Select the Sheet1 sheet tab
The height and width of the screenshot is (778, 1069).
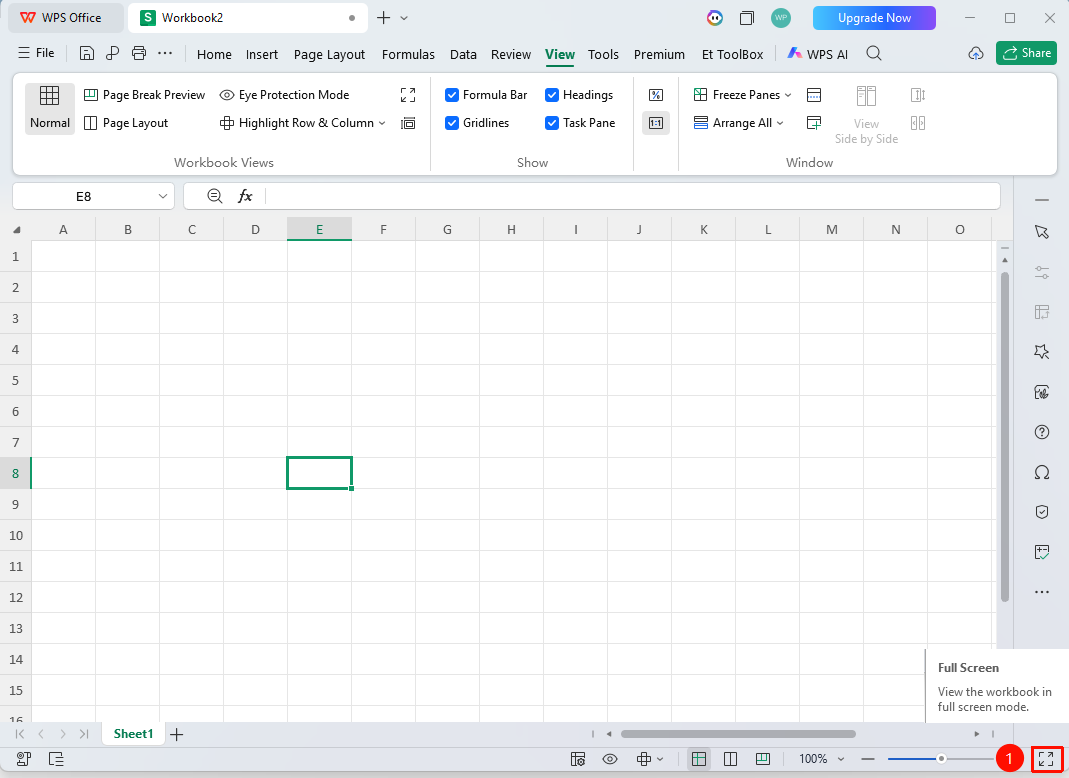click(133, 734)
